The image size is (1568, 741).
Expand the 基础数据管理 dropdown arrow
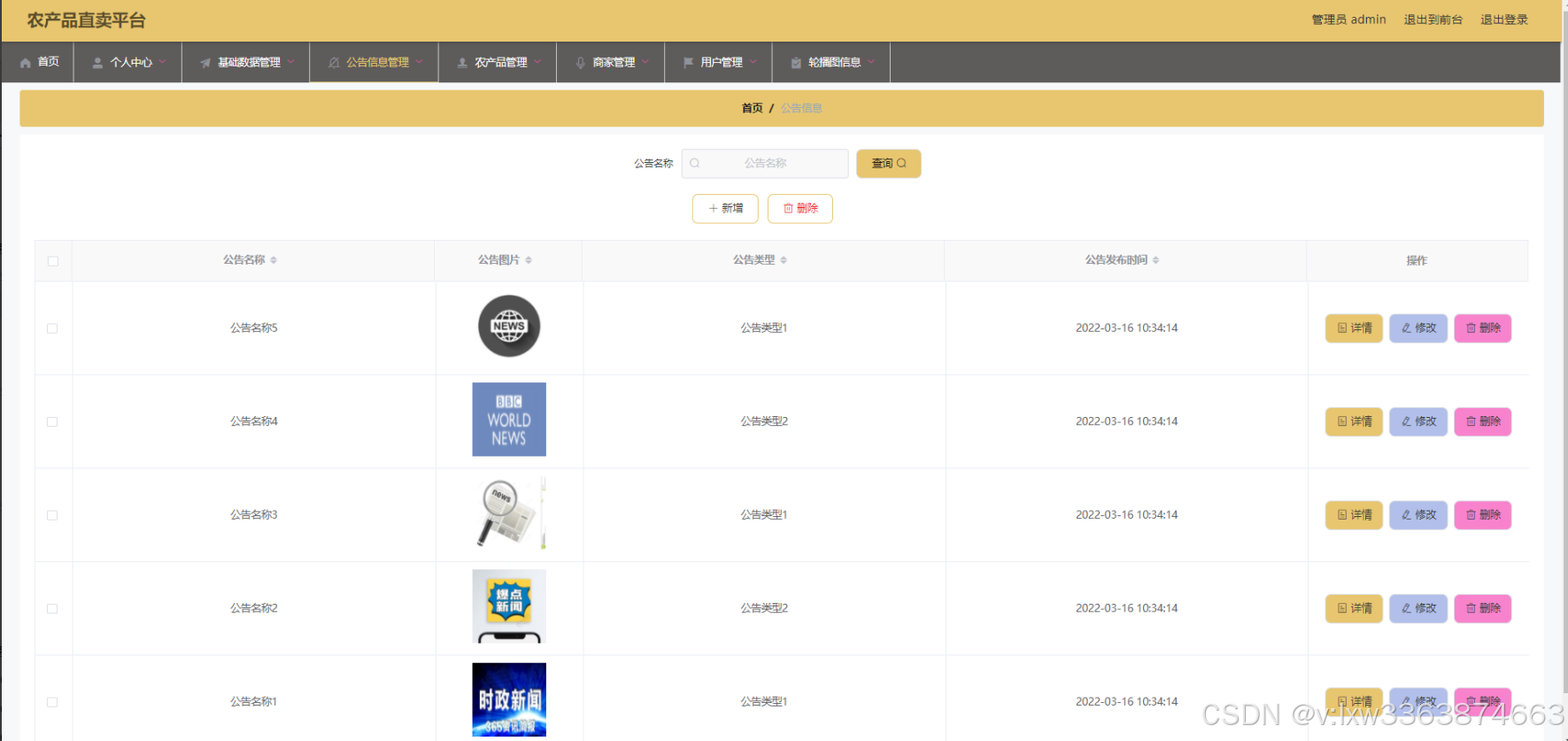coord(290,62)
